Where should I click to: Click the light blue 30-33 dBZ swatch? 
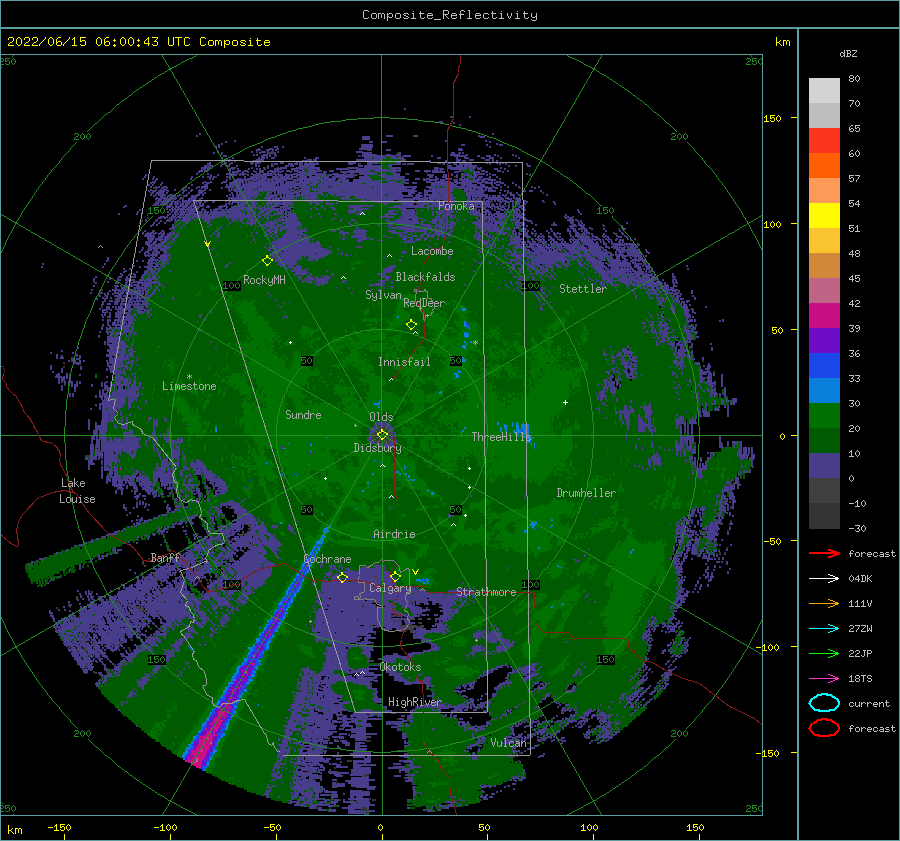824,391
